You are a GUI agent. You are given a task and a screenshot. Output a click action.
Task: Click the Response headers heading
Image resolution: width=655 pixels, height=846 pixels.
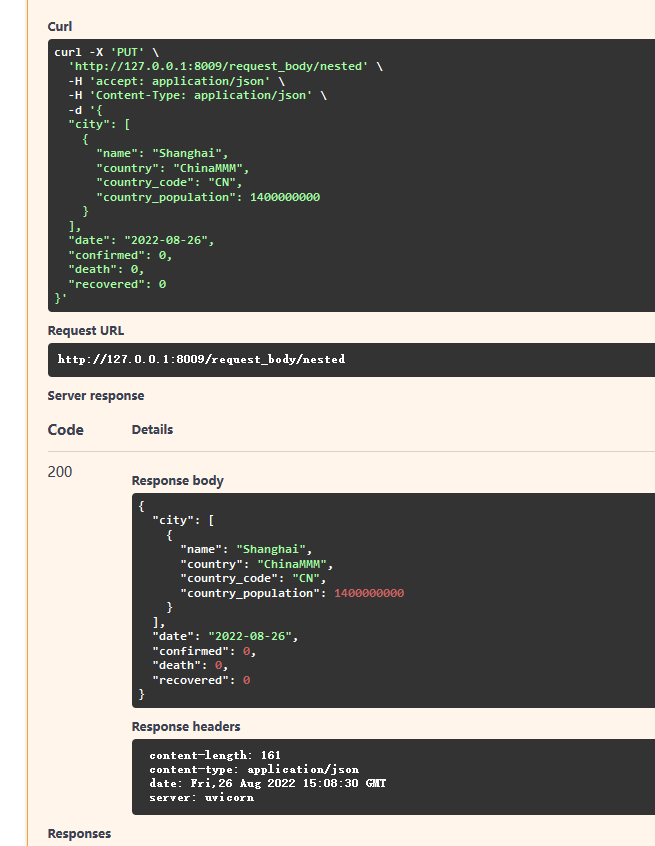186,727
